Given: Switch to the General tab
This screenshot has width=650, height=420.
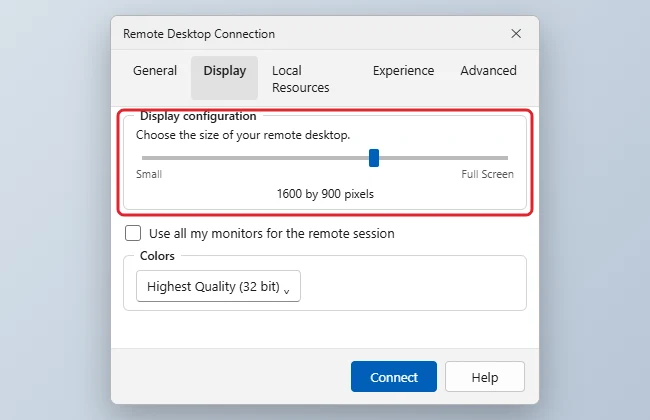Looking at the screenshot, I should pyautogui.click(x=155, y=70).
